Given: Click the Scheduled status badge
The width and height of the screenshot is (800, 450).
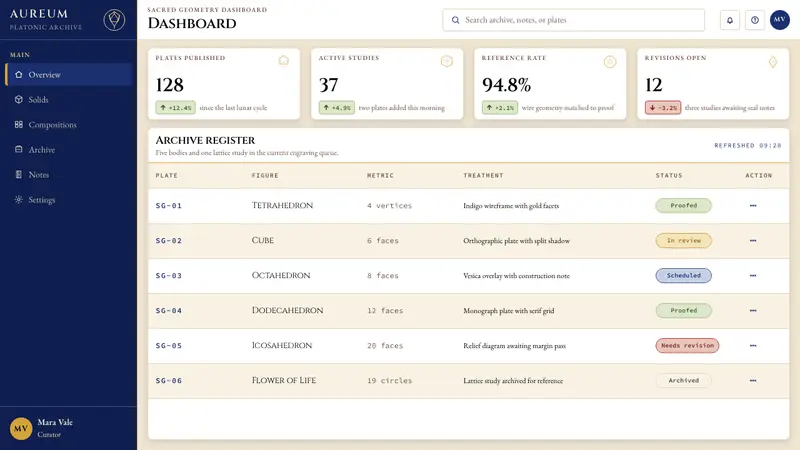Looking at the screenshot, I should (684, 276).
